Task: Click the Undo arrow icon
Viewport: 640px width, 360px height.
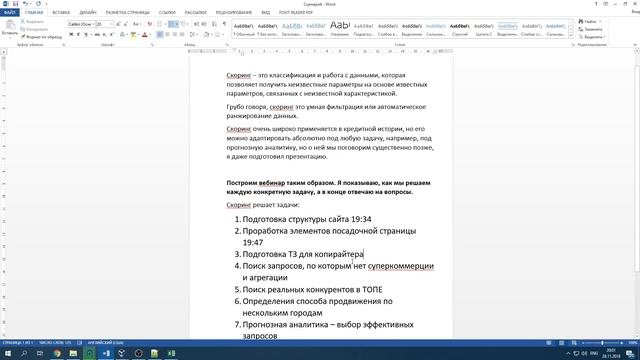Action: pyautogui.click(x=25, y=4)
